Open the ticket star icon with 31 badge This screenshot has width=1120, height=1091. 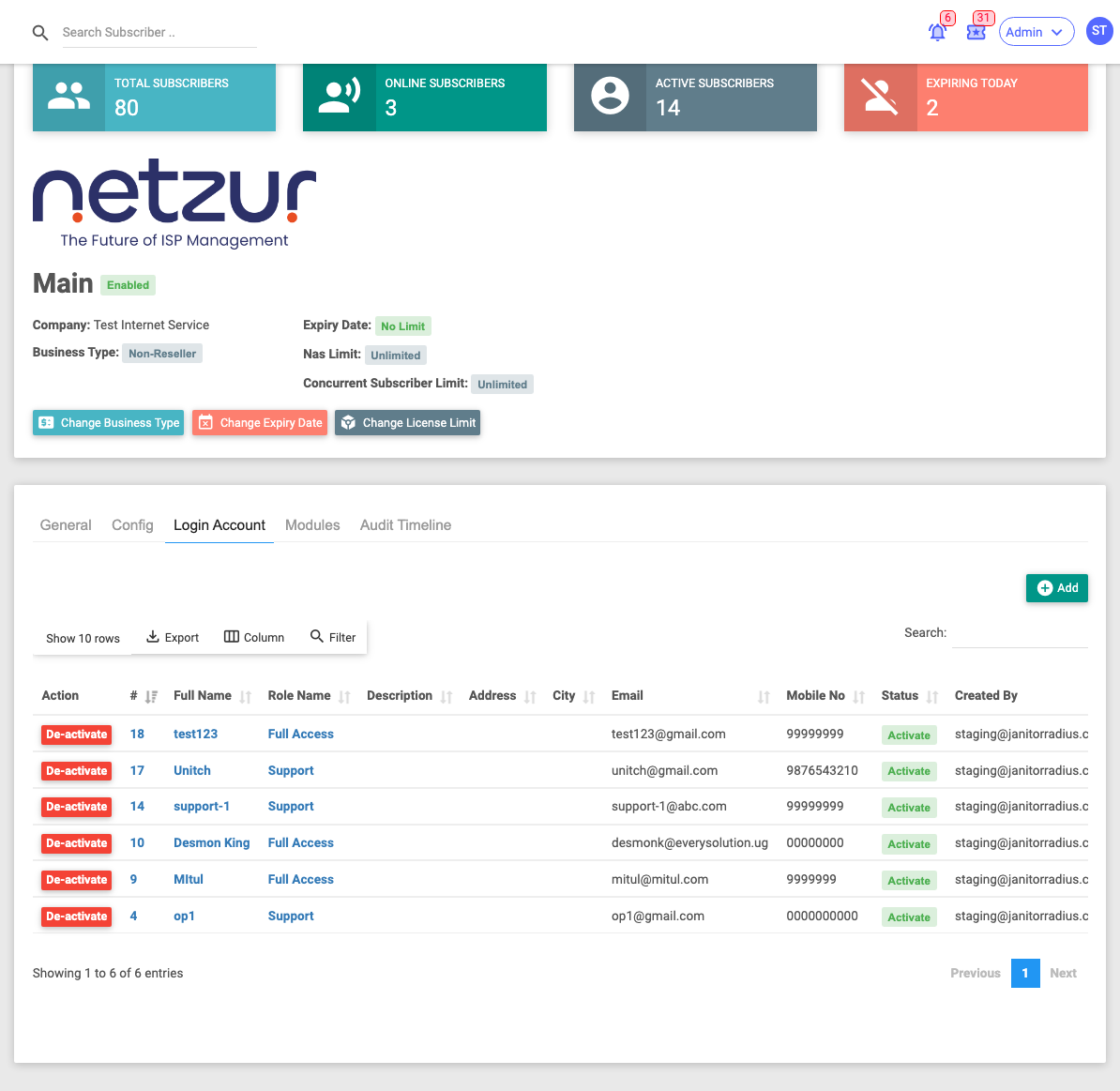pos(976,32)
